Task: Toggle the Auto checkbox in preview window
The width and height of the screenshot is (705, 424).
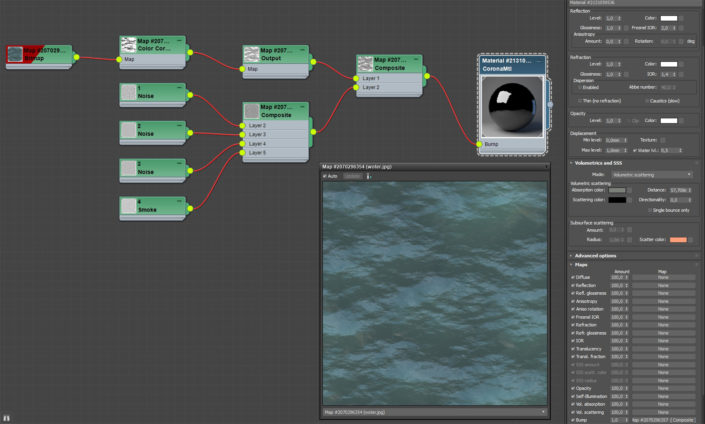Action: 326,176
